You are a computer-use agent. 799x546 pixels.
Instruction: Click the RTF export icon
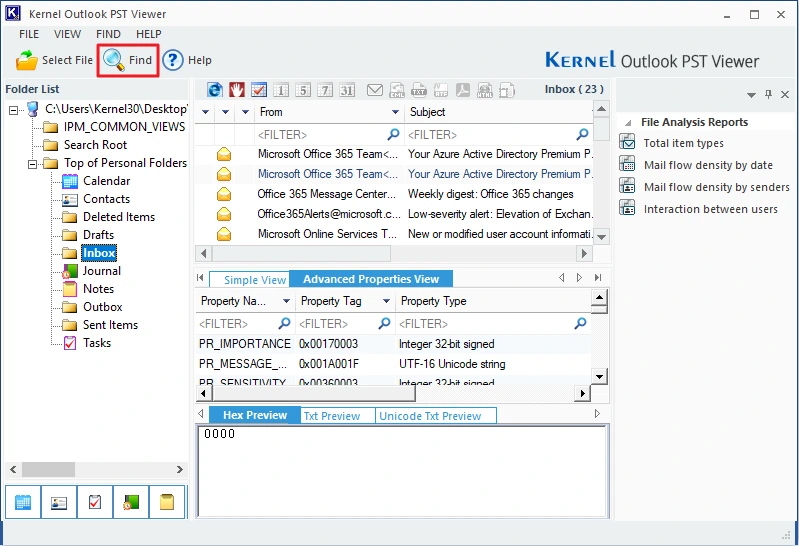(x=441, y=90)
